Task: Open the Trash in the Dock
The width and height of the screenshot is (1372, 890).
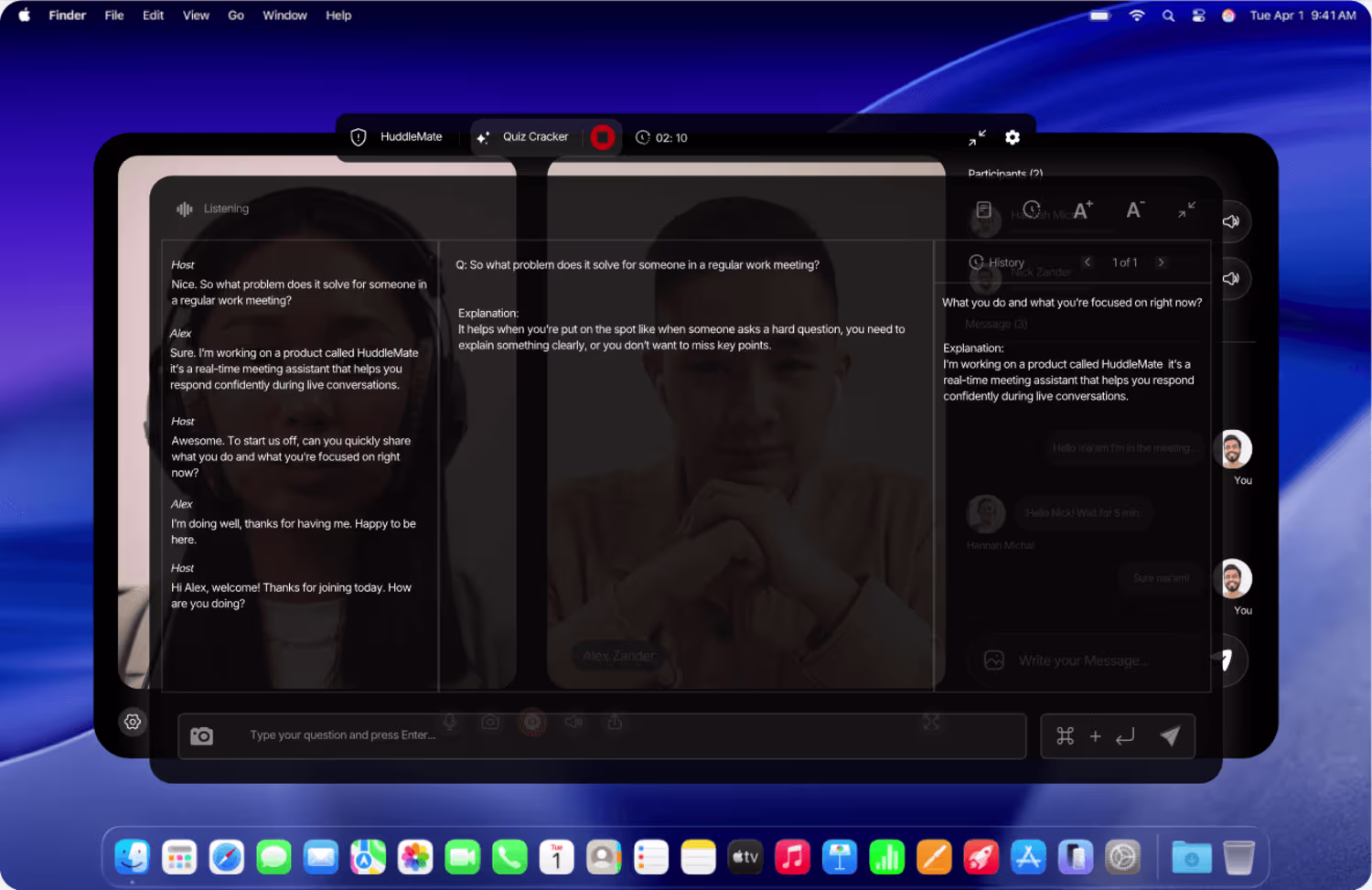Action: point(1238,857)
